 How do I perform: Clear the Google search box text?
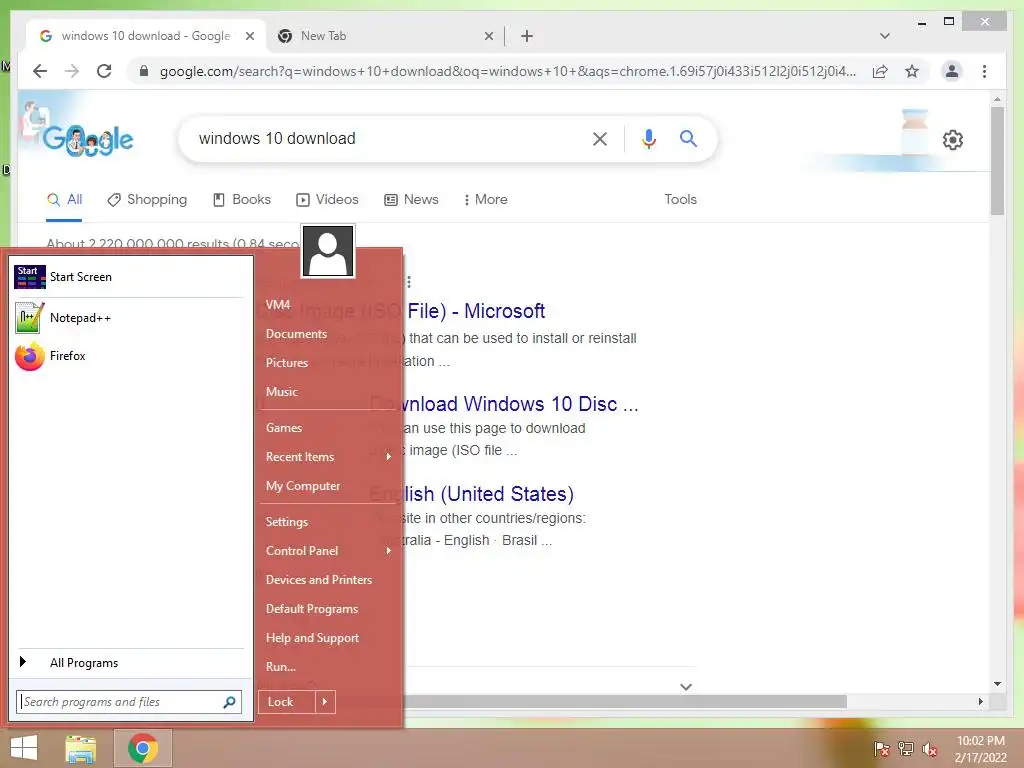(600, 138)
